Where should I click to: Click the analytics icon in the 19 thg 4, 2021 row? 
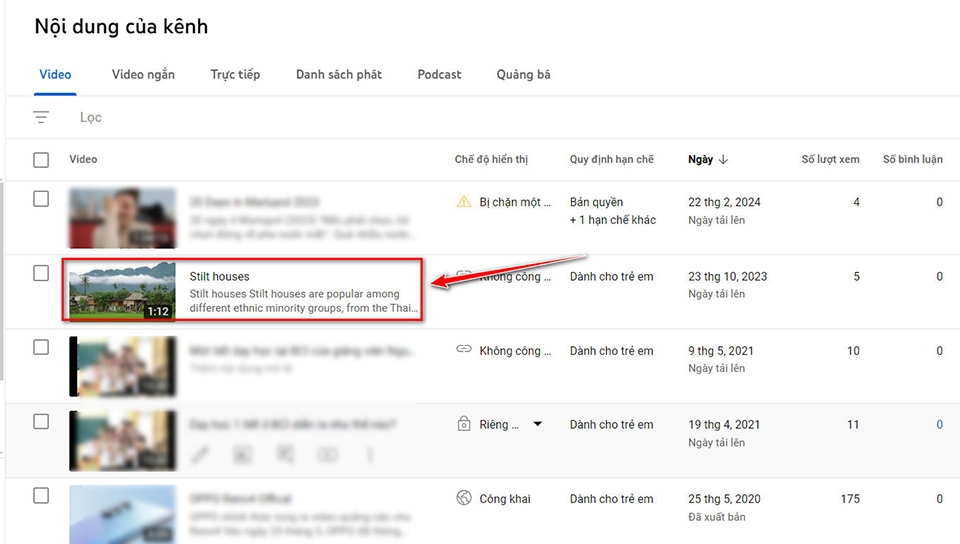click(x=243, y=455)
